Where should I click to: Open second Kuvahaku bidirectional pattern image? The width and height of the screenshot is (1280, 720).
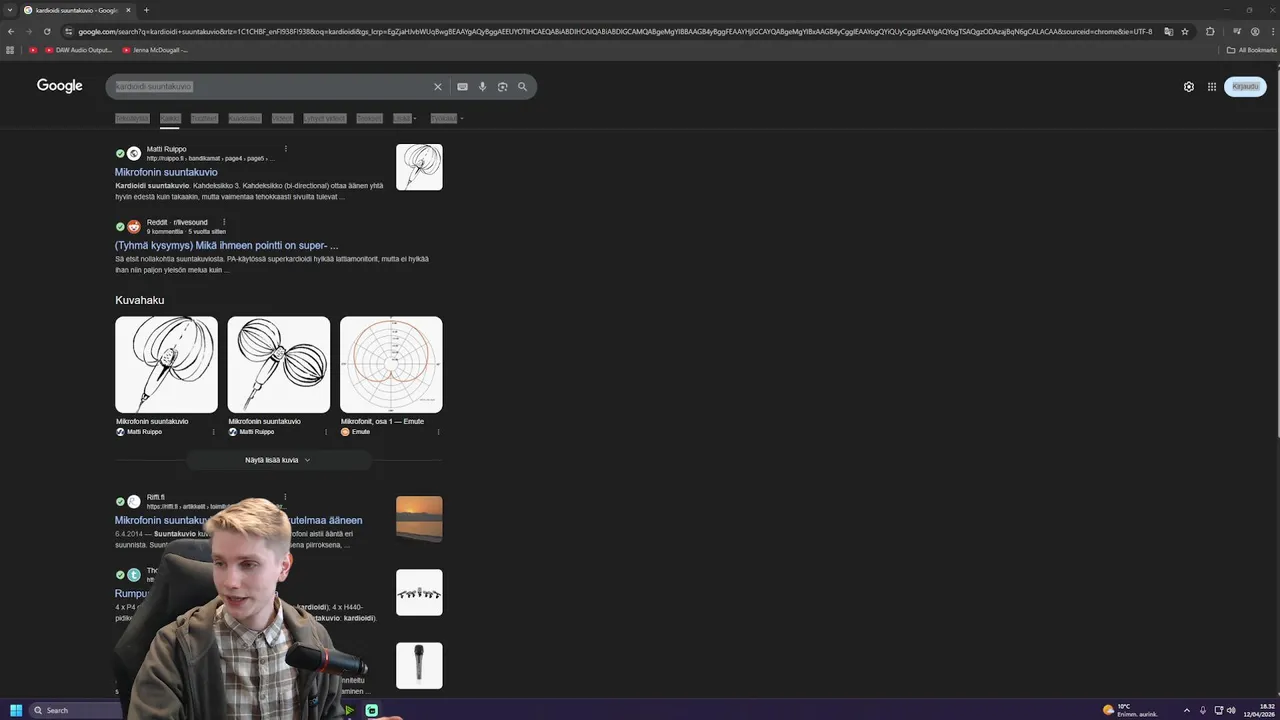tap(278, 365)
